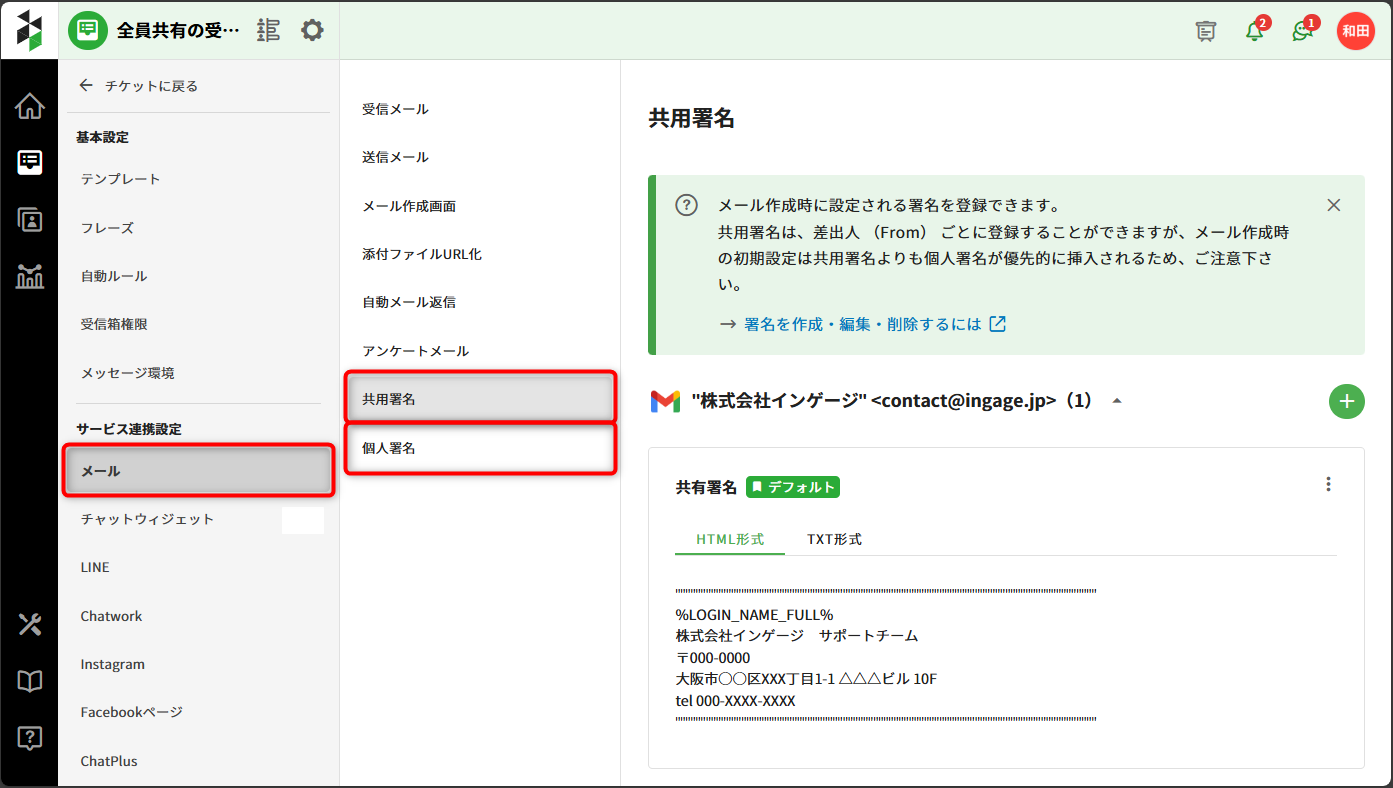
Task: Click the home icon in left rail
Action: [x=29, y=106]
